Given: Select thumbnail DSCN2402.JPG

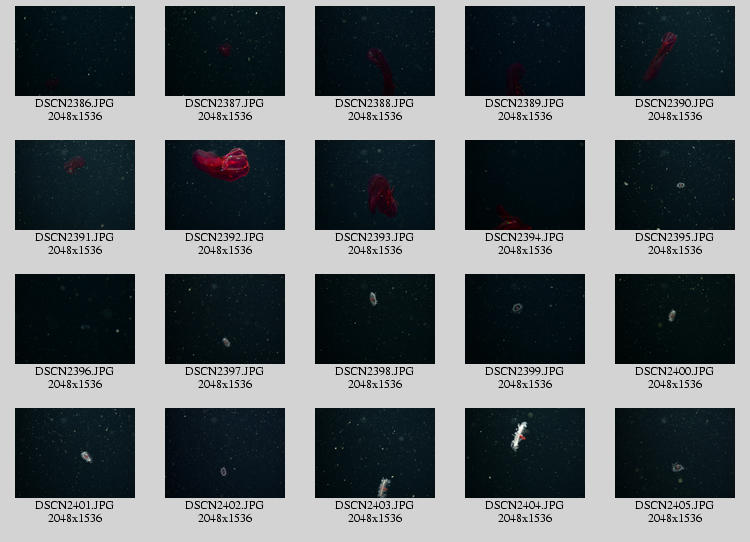Looking at the screenshot, I should (225, 453).
